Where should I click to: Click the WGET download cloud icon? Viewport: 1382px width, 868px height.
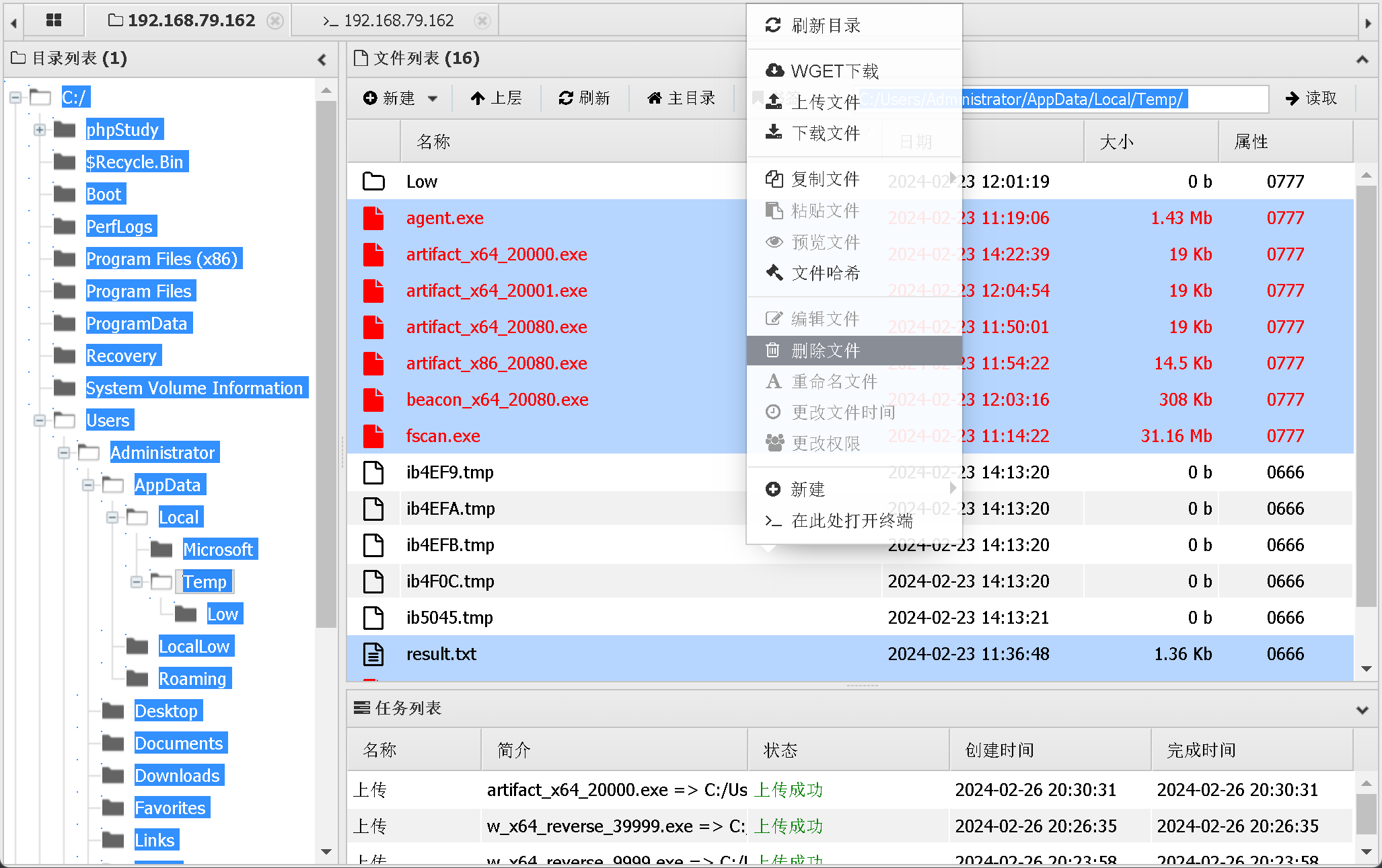point(774,71)
